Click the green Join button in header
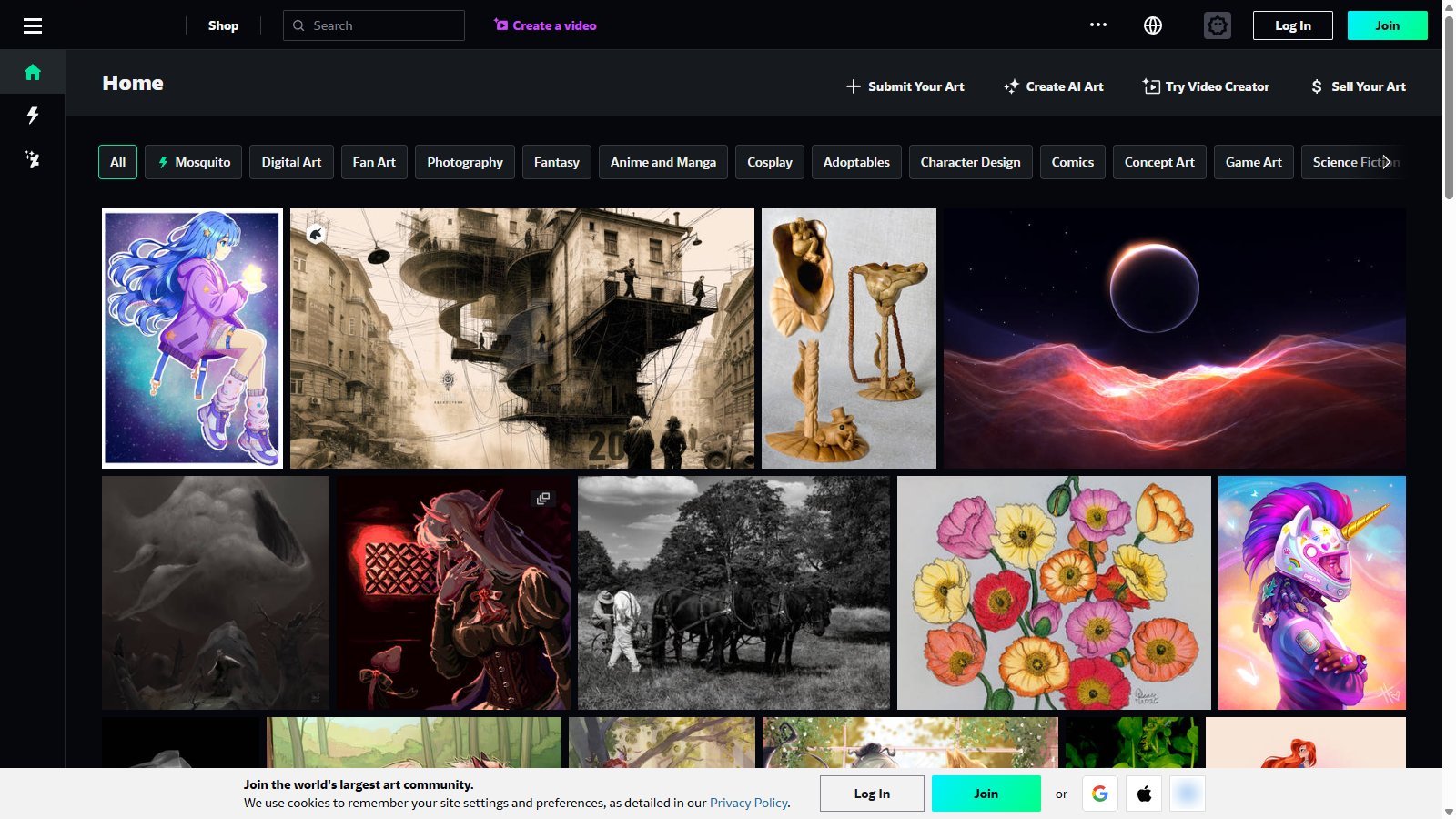This screenshot has height=819, width=1456. click(x=1387, y=25)
